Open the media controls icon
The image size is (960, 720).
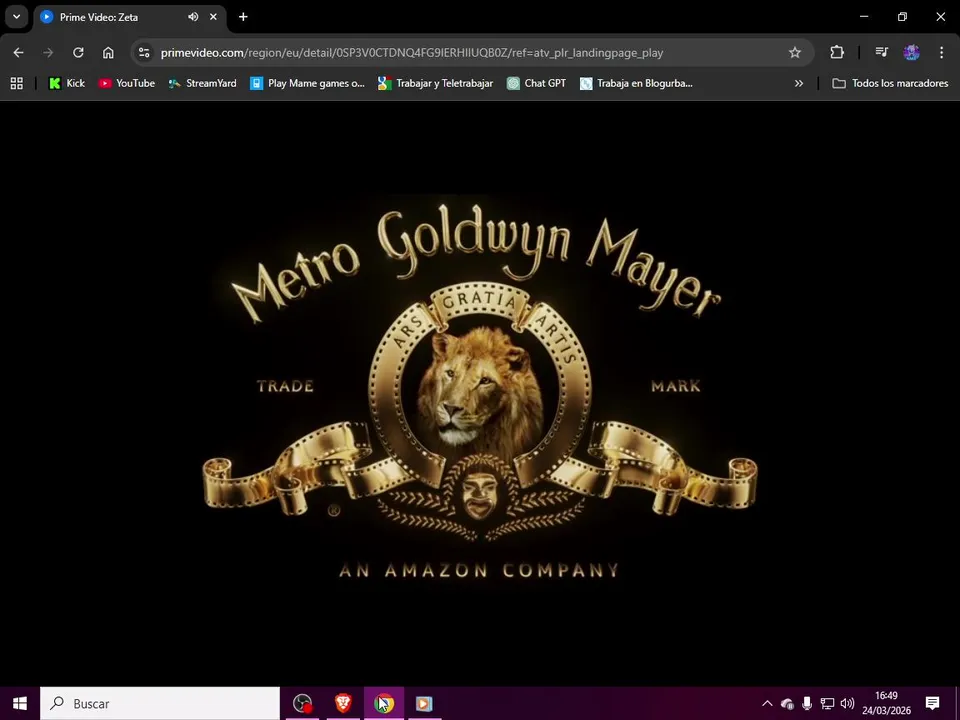[882, 52]
